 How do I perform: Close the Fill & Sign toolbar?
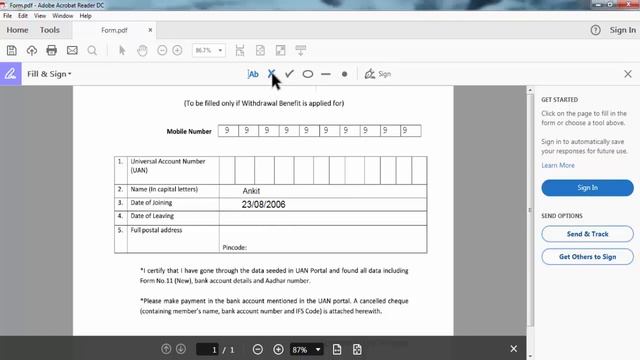pos(628,74)
